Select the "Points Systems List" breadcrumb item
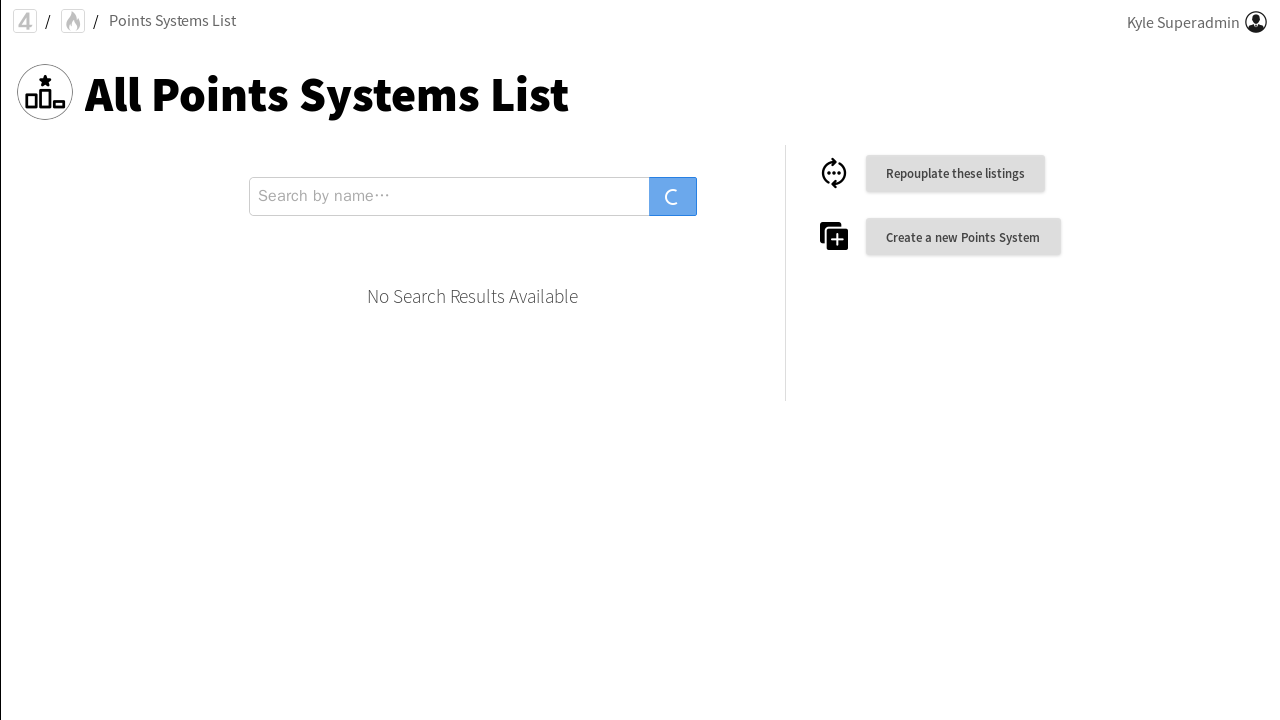This screenshot has height=720, width=1280. click(172, 21)
